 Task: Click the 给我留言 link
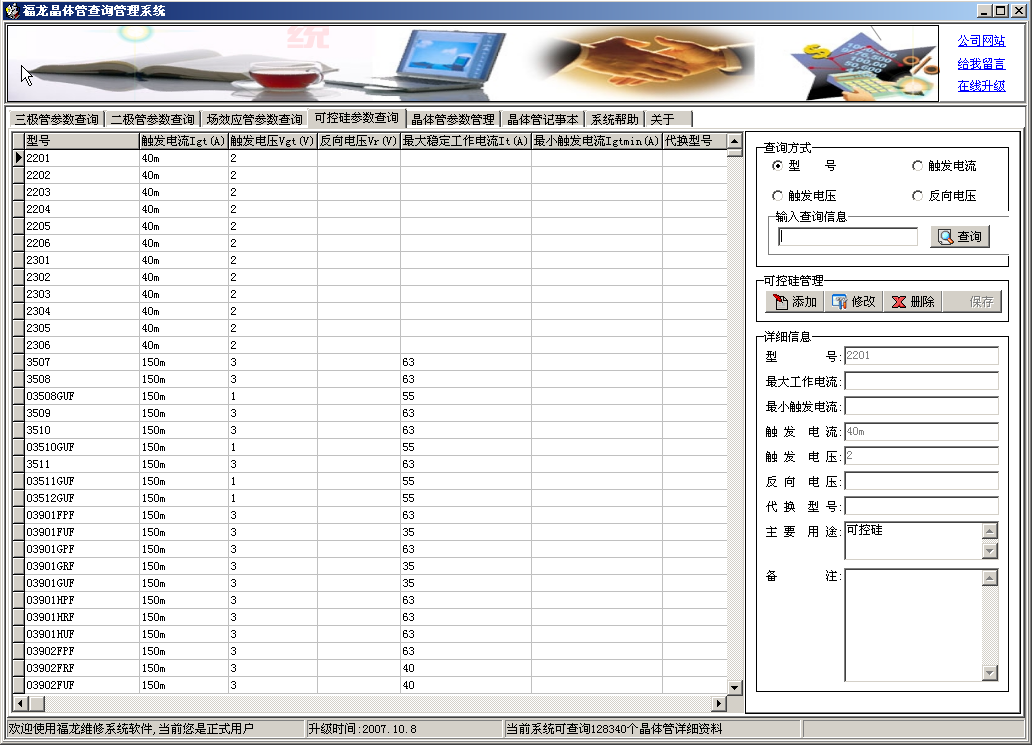tap(981, 64)
